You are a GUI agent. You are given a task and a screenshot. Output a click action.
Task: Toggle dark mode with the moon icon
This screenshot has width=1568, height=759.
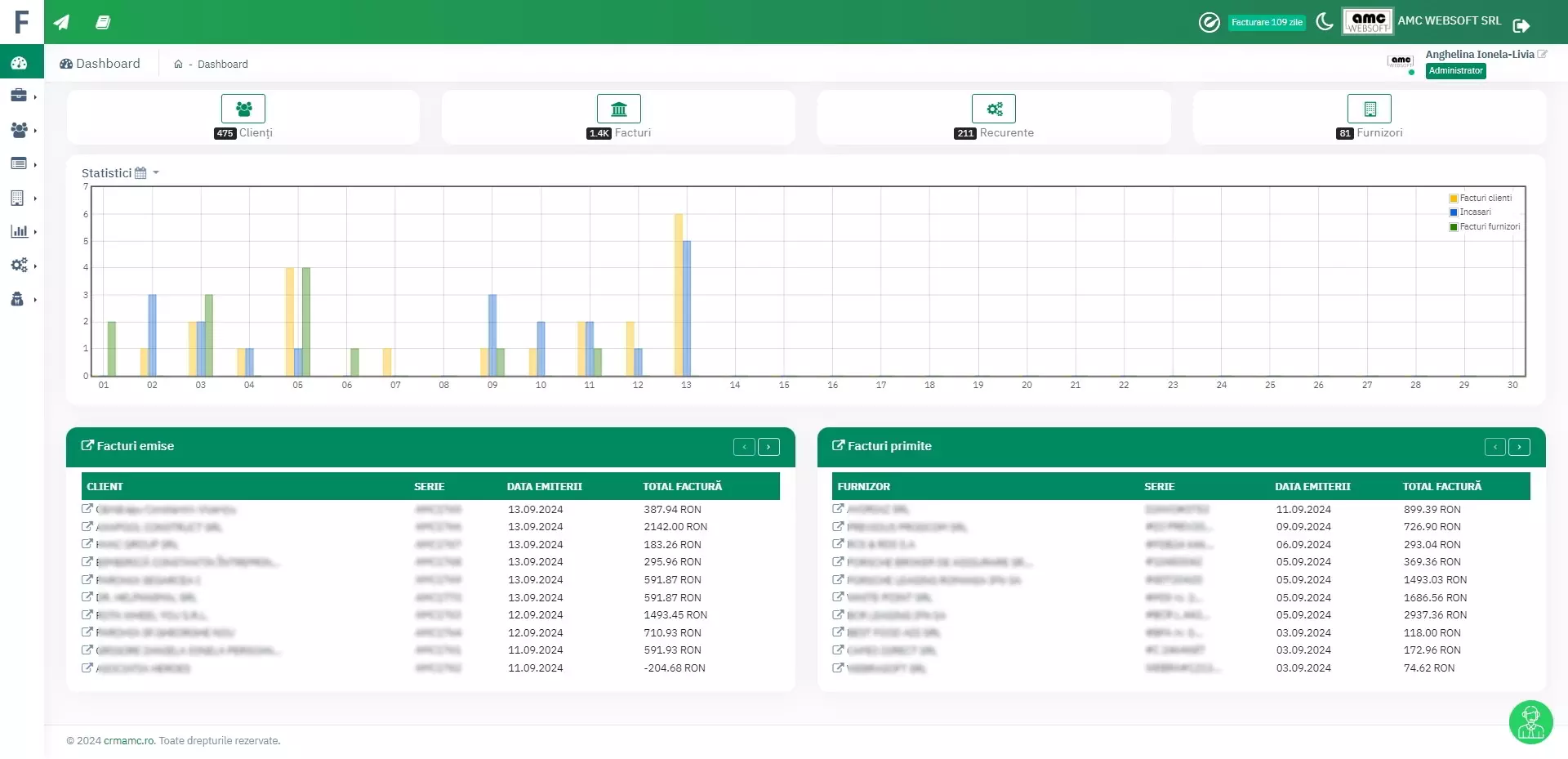[x=1325, y=21]
